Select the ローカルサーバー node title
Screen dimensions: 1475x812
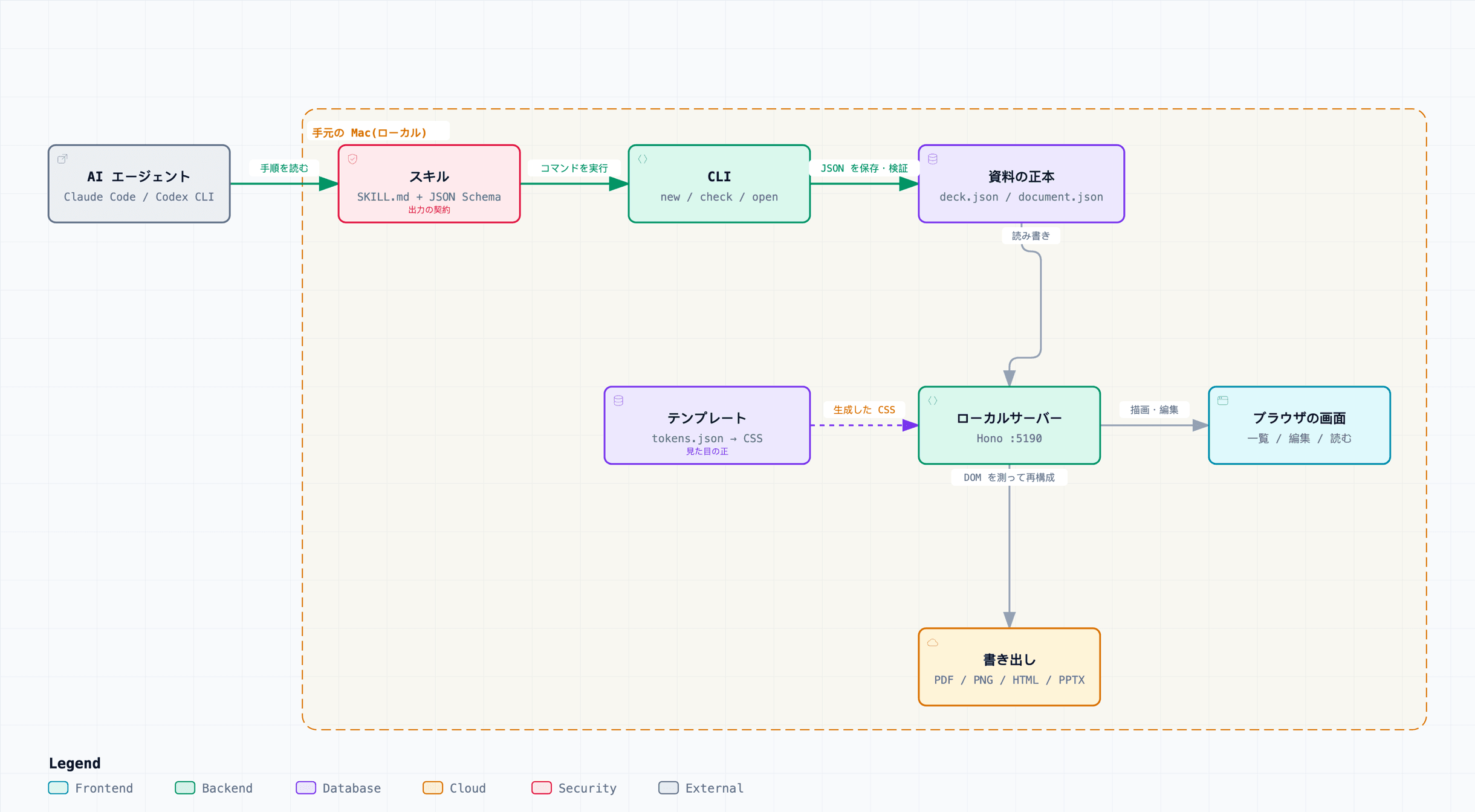click(x=1010, y=418)
